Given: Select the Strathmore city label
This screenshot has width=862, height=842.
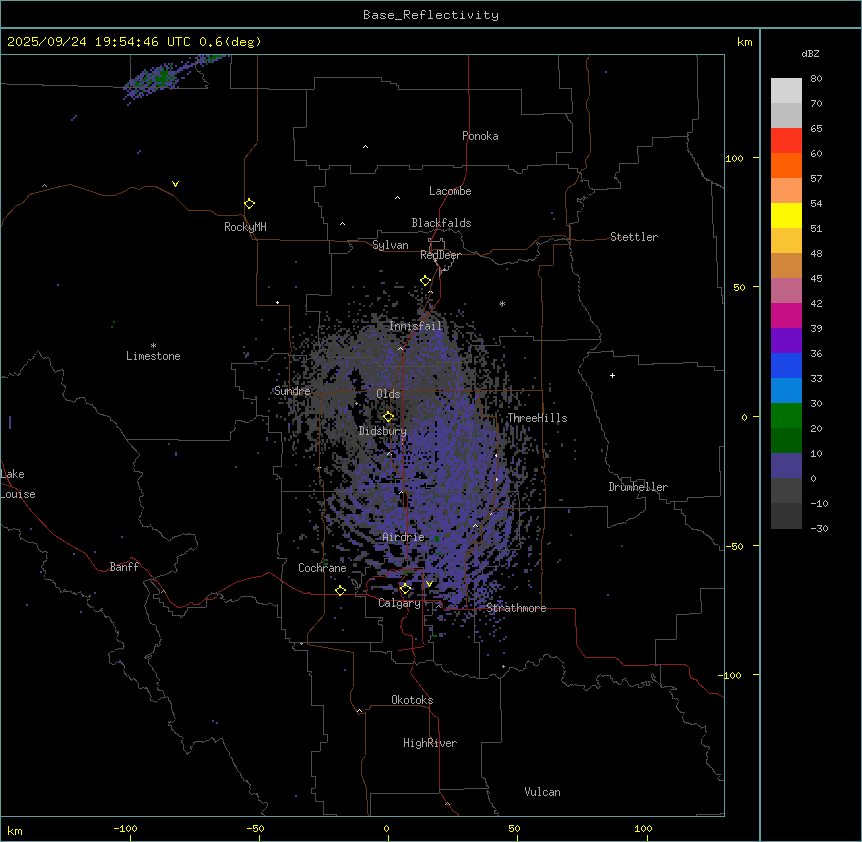Looking at the screenshot, I should [x=516, y=608].
